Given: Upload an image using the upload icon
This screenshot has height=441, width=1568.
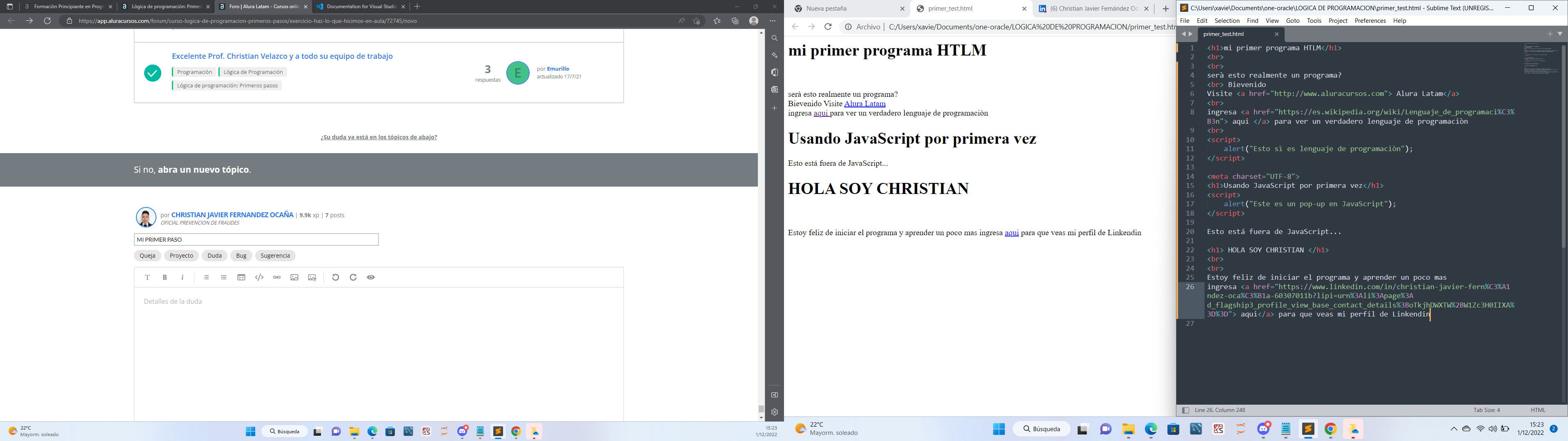Looking at the screenshot, I should (x=312, y=277).
